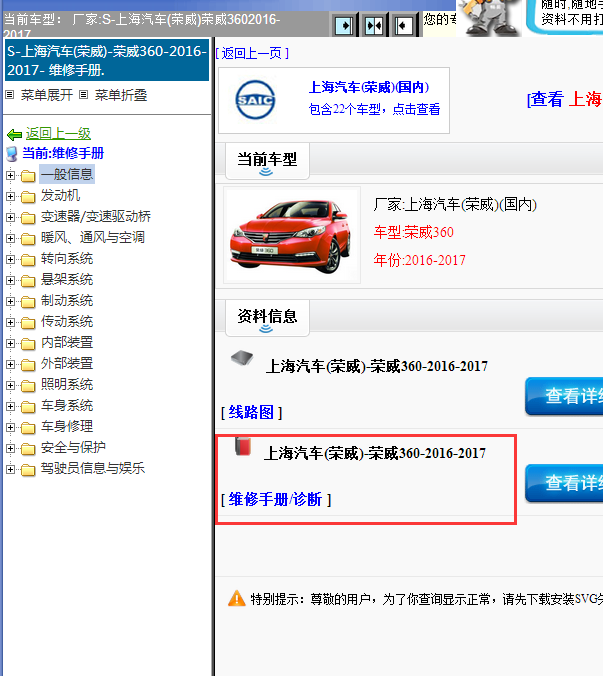The width and height of the screenshot is (603, 676).
Task: Click the 返回上一页 link
Action: pos(252,53)
